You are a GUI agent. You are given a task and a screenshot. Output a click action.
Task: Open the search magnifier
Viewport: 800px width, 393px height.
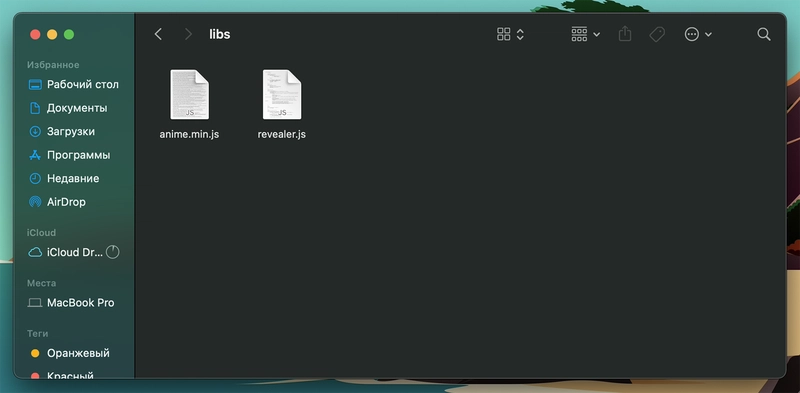[764, 34]
